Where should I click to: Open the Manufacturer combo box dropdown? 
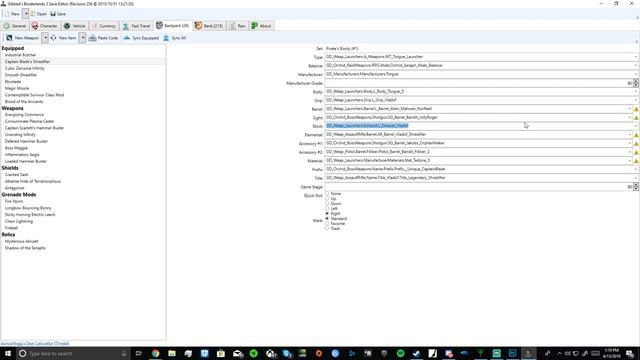636,74
